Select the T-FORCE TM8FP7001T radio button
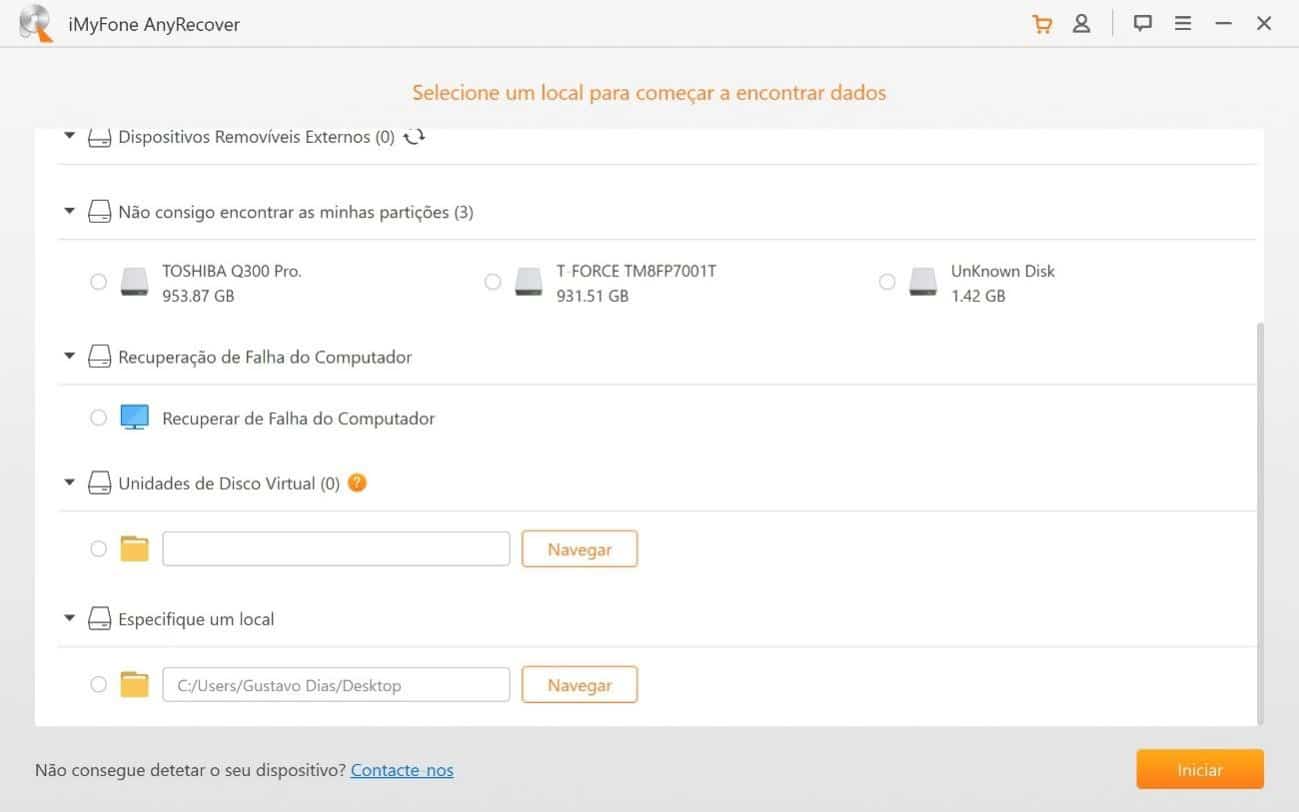Image resolution: width=1299 pixels, height=812 pixels. click(x=492, y=282)
